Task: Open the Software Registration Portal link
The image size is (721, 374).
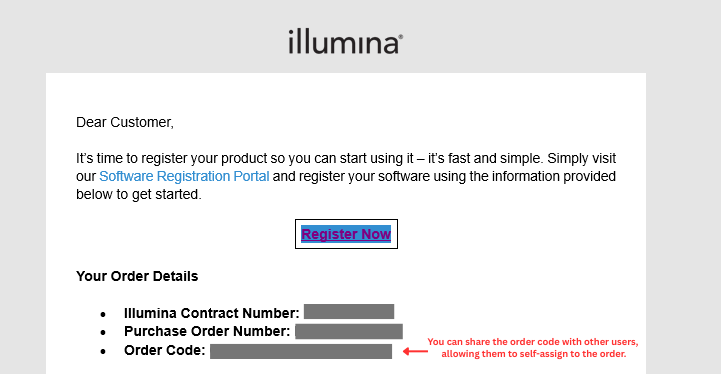Action: (184, 176)
